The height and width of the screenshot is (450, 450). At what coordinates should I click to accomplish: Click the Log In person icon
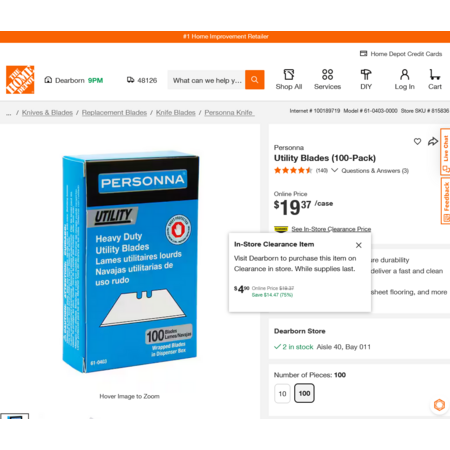pos(405,74)
